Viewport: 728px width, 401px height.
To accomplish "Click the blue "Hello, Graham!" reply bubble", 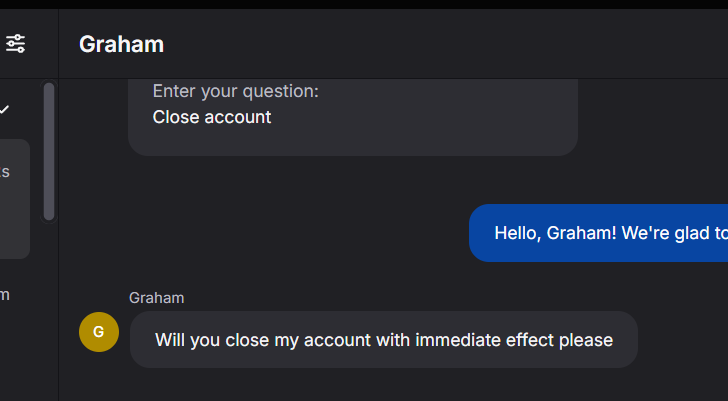I will pyautogui.click(x=598, y=233).
